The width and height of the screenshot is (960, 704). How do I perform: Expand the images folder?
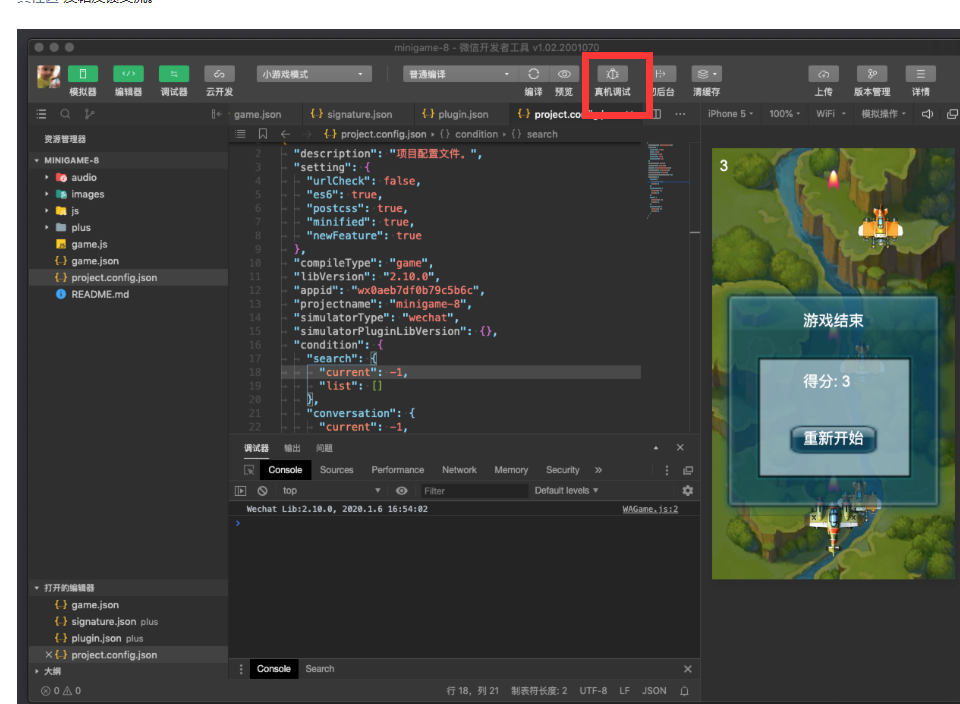point(47,194)
